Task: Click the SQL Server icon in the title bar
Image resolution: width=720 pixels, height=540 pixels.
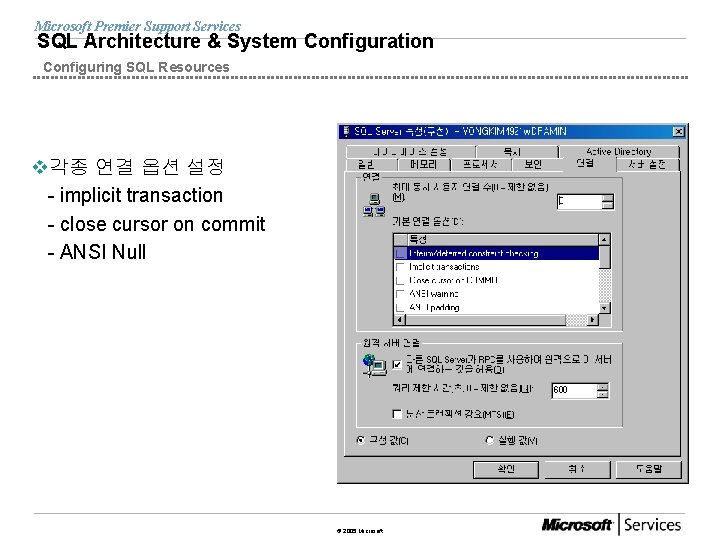Action: pos(347,131)
